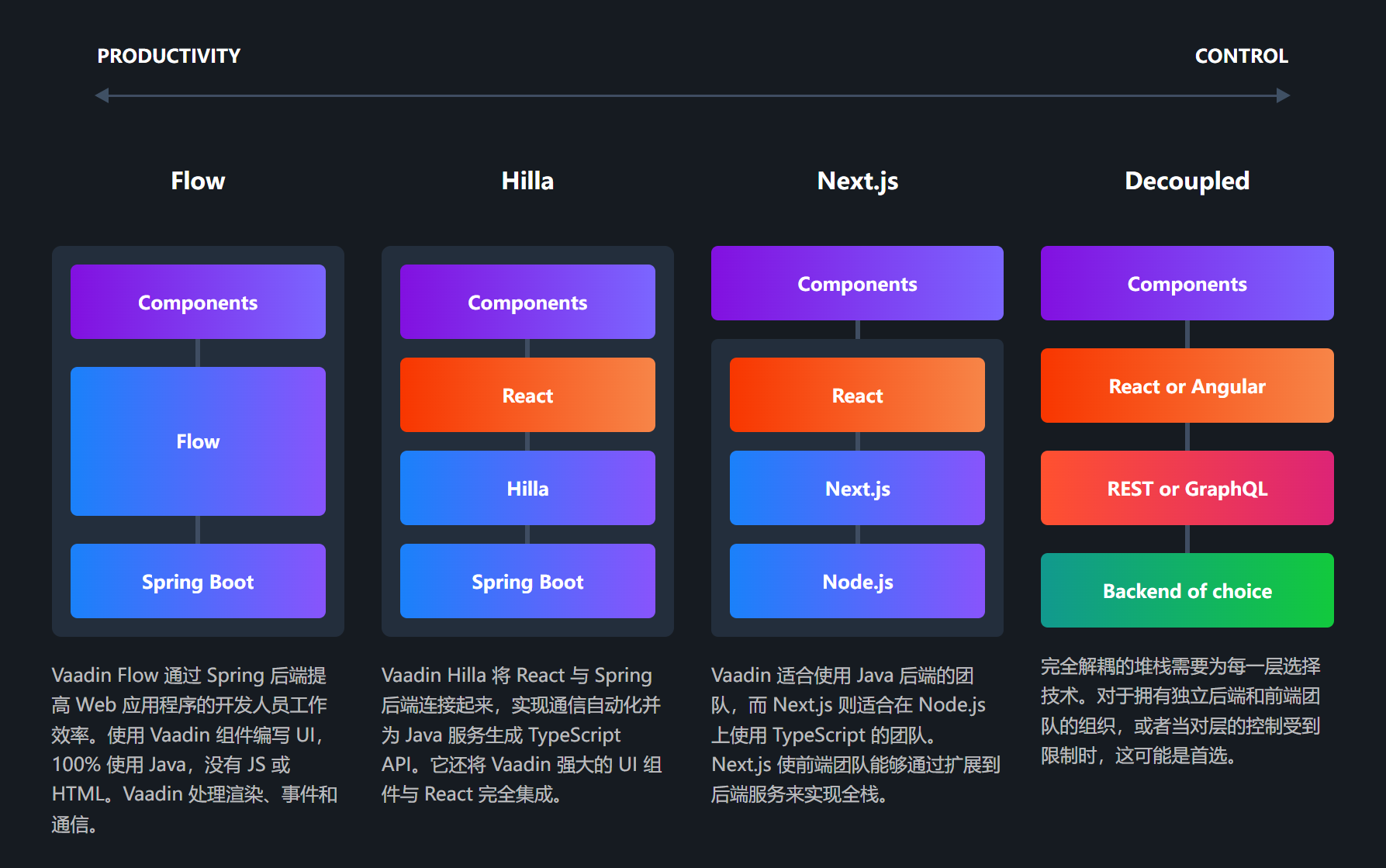Screen dimensions: 1386x868
Task: Click the React block in the Next.js stack
Action: click(x=856, y=395)
